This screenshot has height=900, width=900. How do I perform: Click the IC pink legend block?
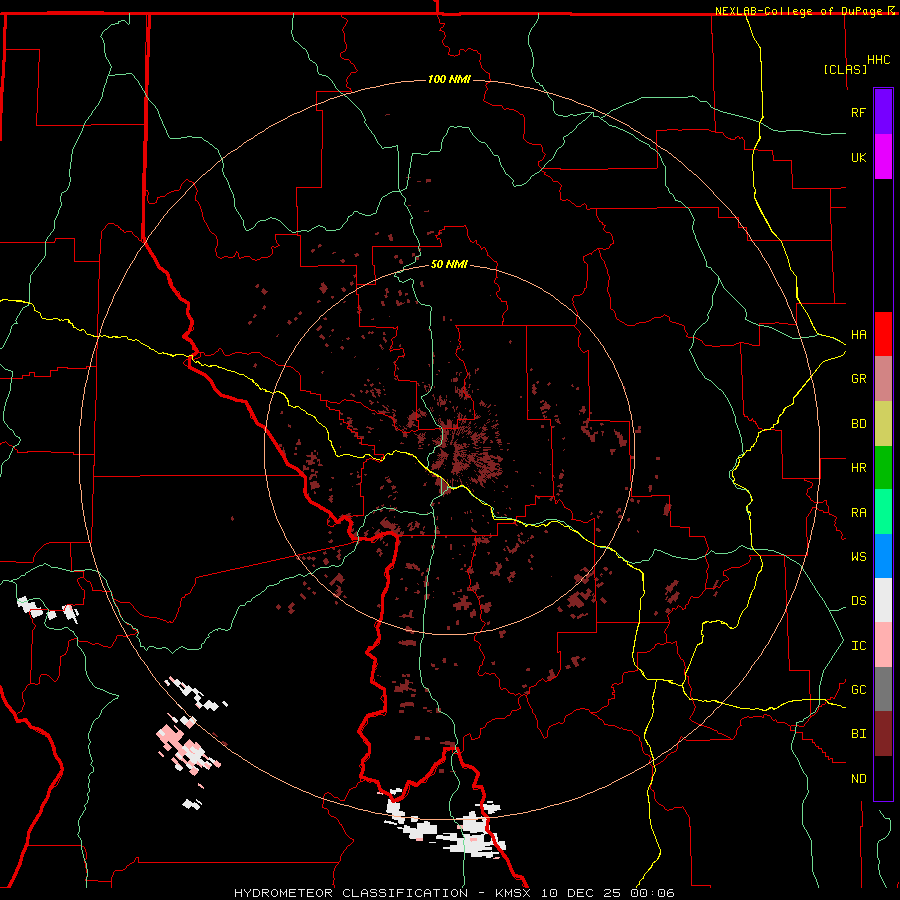point(883,645)
